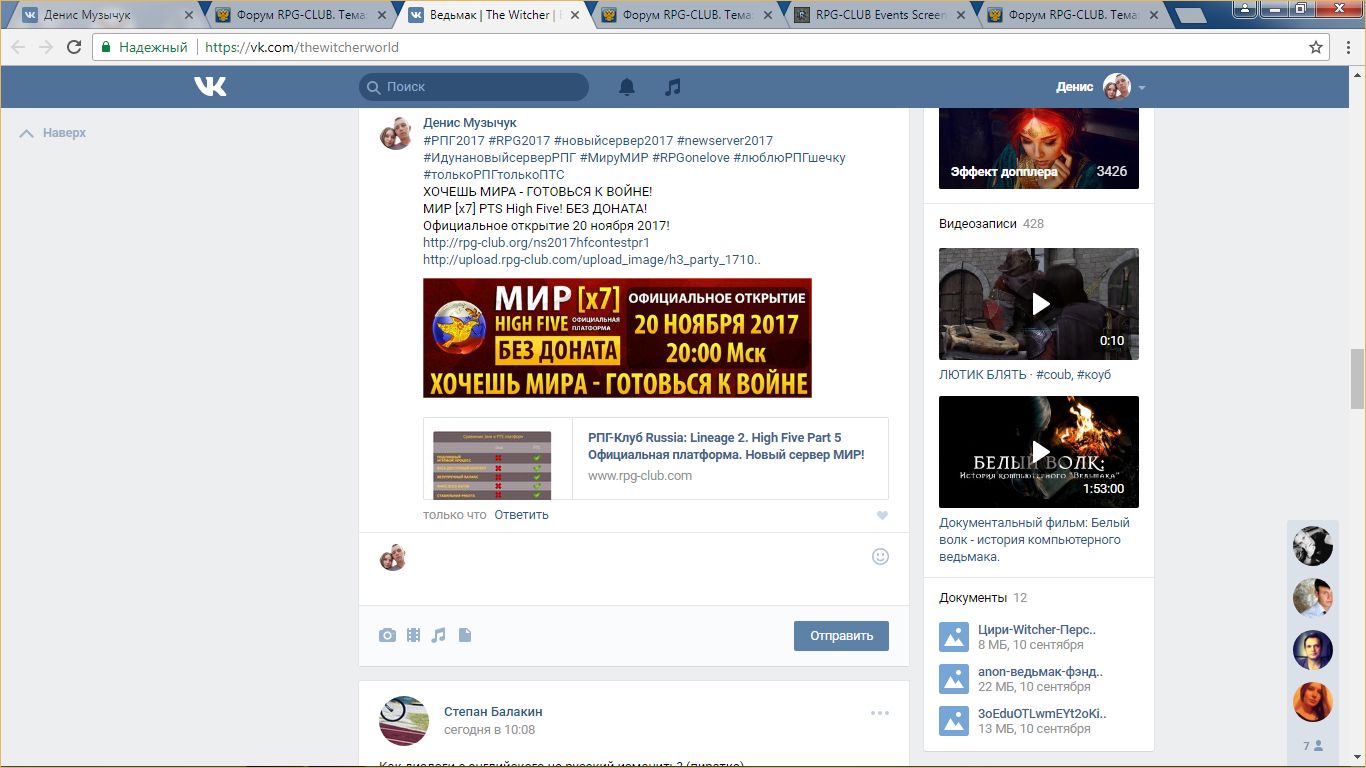
Task: Open the Цири-Witcher-Перс document link
Action: tap(1037, 630)
